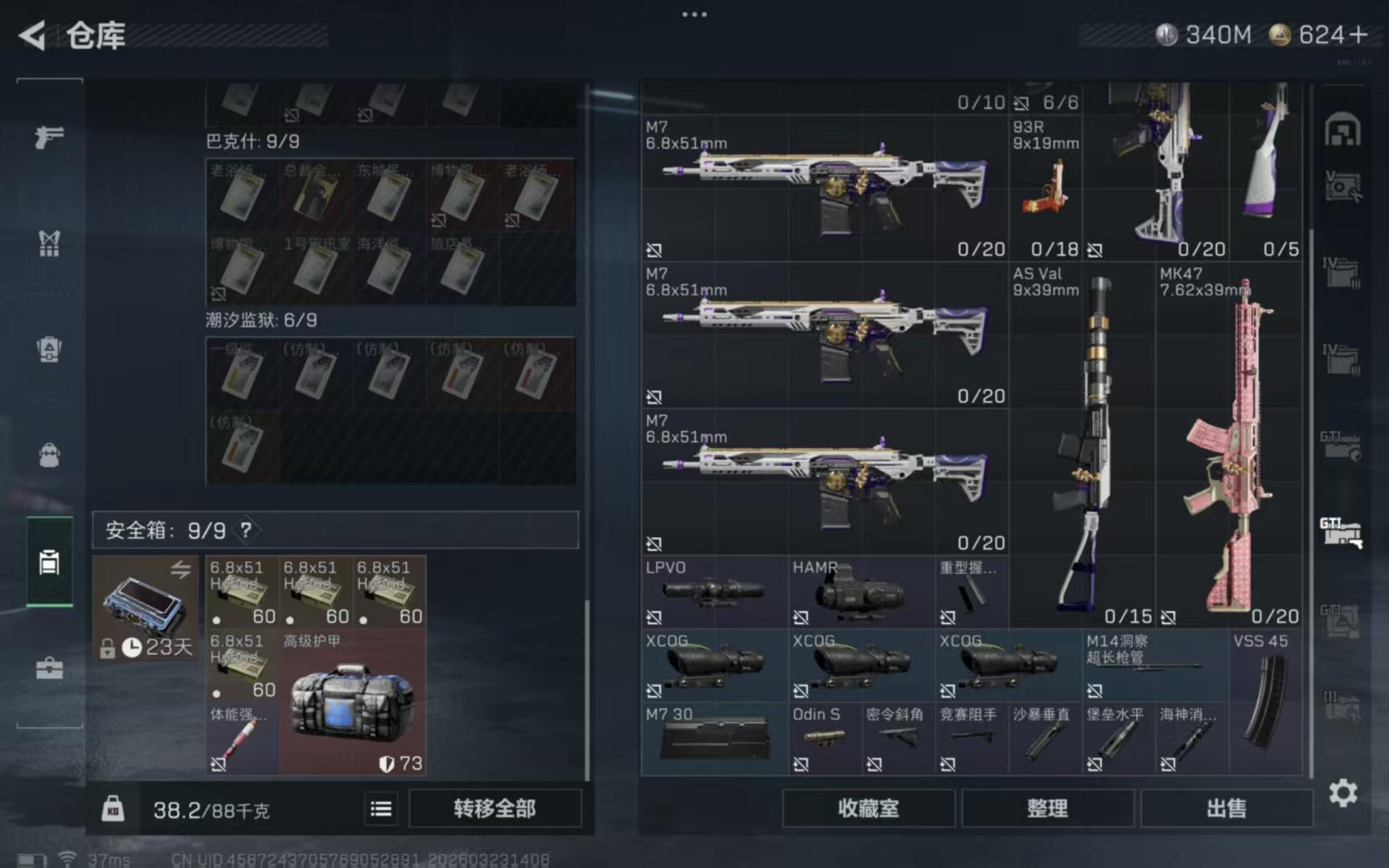This screenshot has width=1389, height=868.
Task: Pick the 沙暴垂直 grip
Action: [1045, 739]
